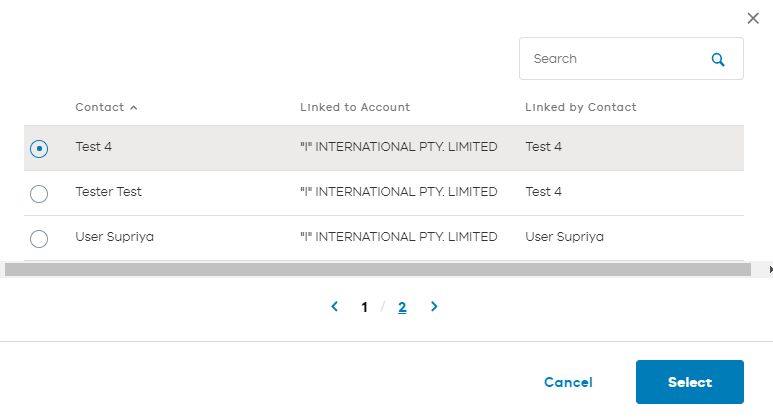The width and height of the screenshot is (773, 418).
Task: Sort by Contact column header
Action: 100,107
